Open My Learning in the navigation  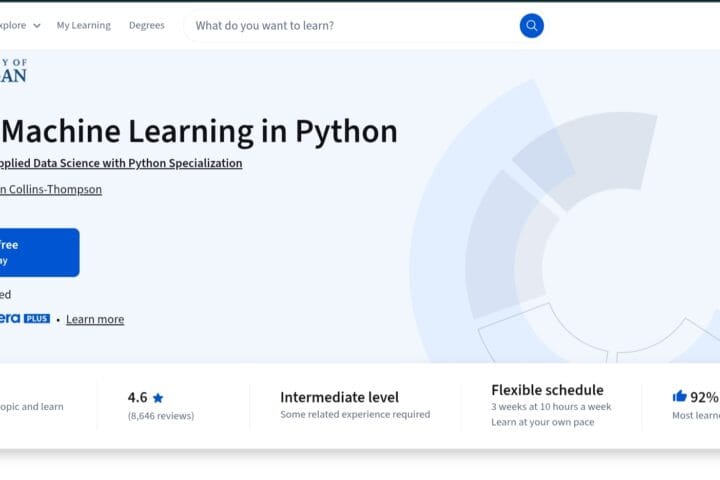point(84,25)
